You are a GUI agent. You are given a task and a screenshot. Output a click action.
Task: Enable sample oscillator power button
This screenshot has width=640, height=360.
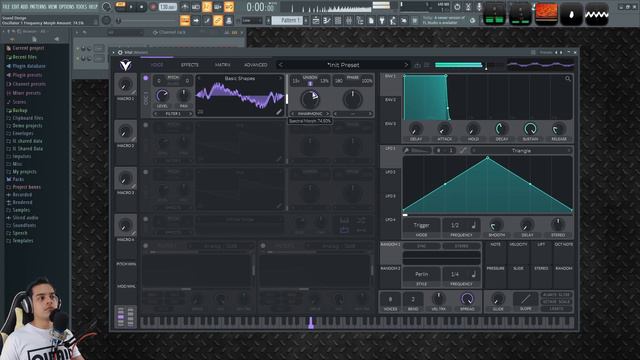146,219
